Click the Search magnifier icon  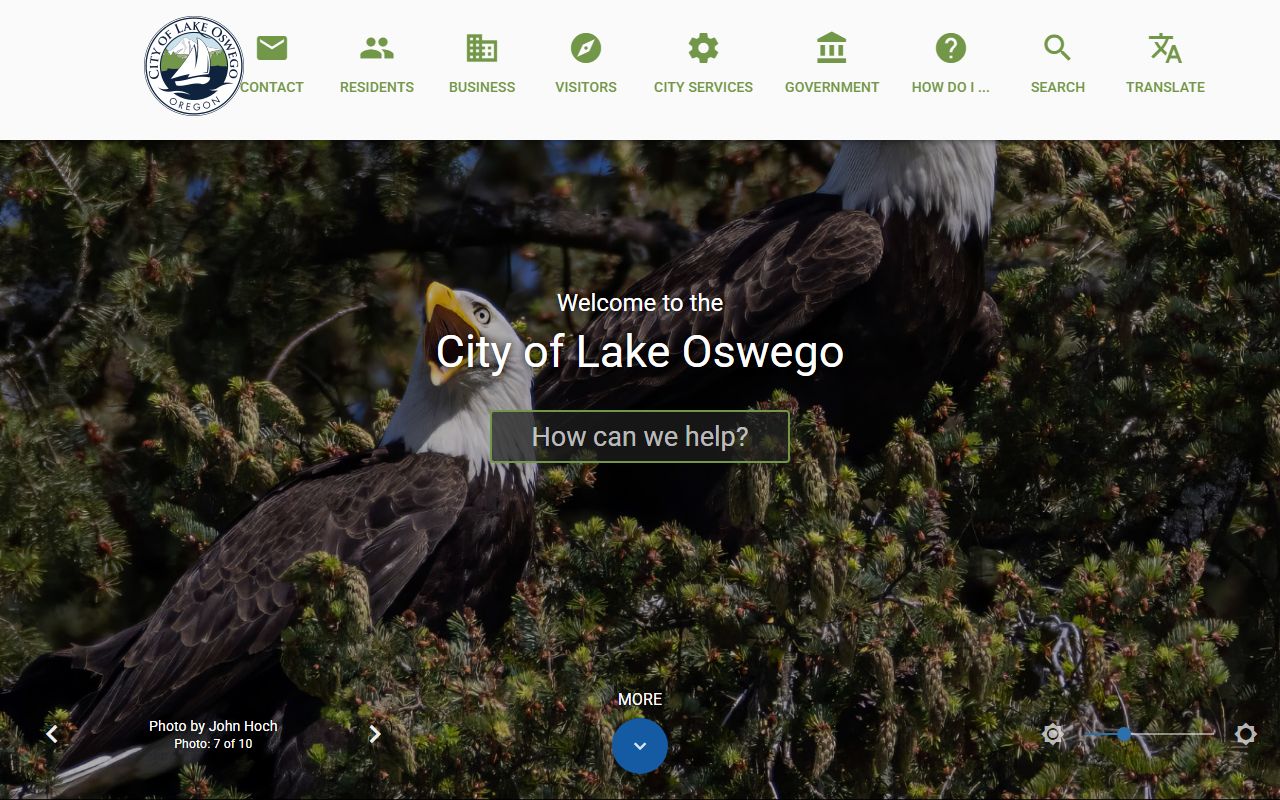tap(1058, 48)
